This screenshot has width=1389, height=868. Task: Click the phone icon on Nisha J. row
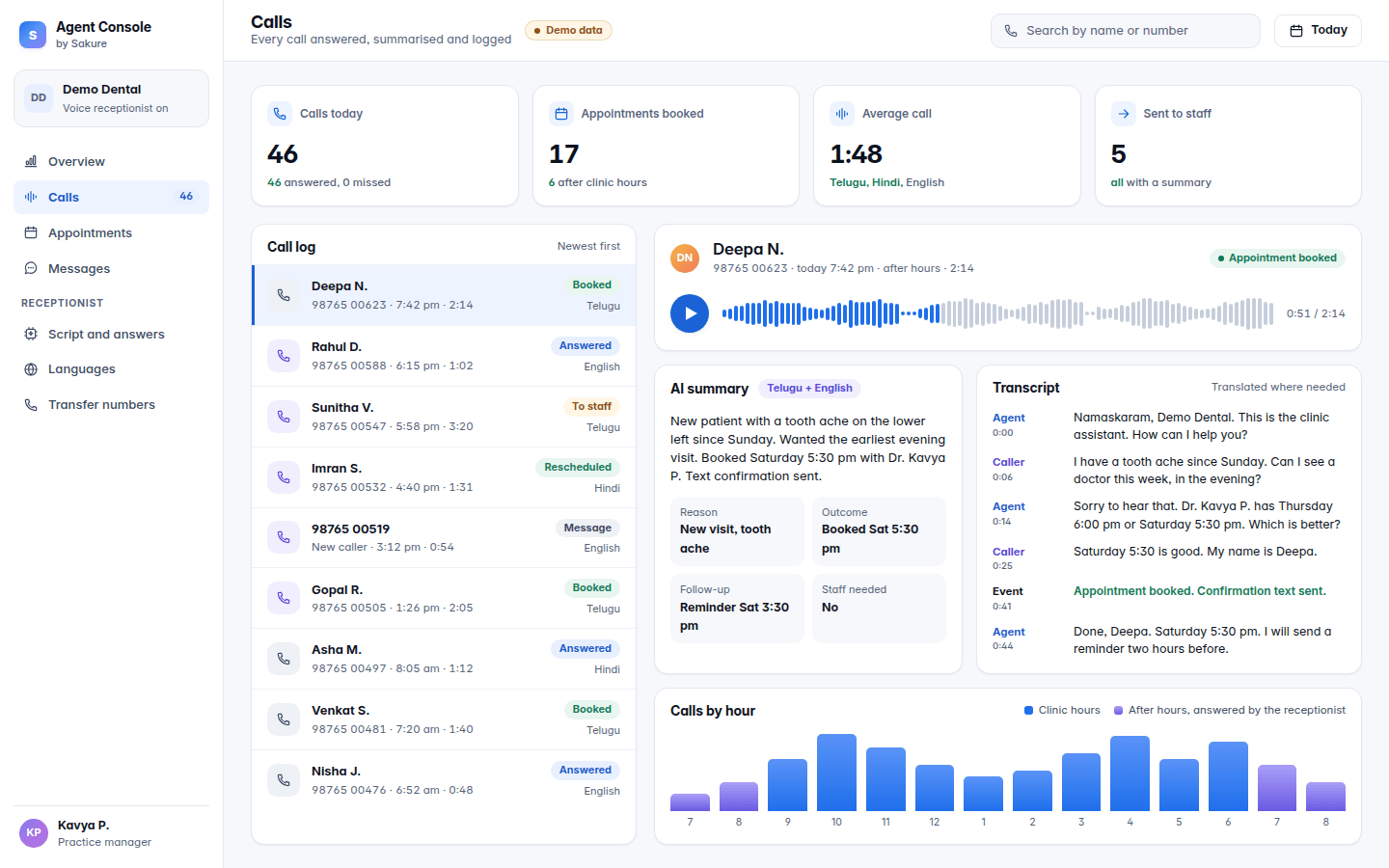284,780
